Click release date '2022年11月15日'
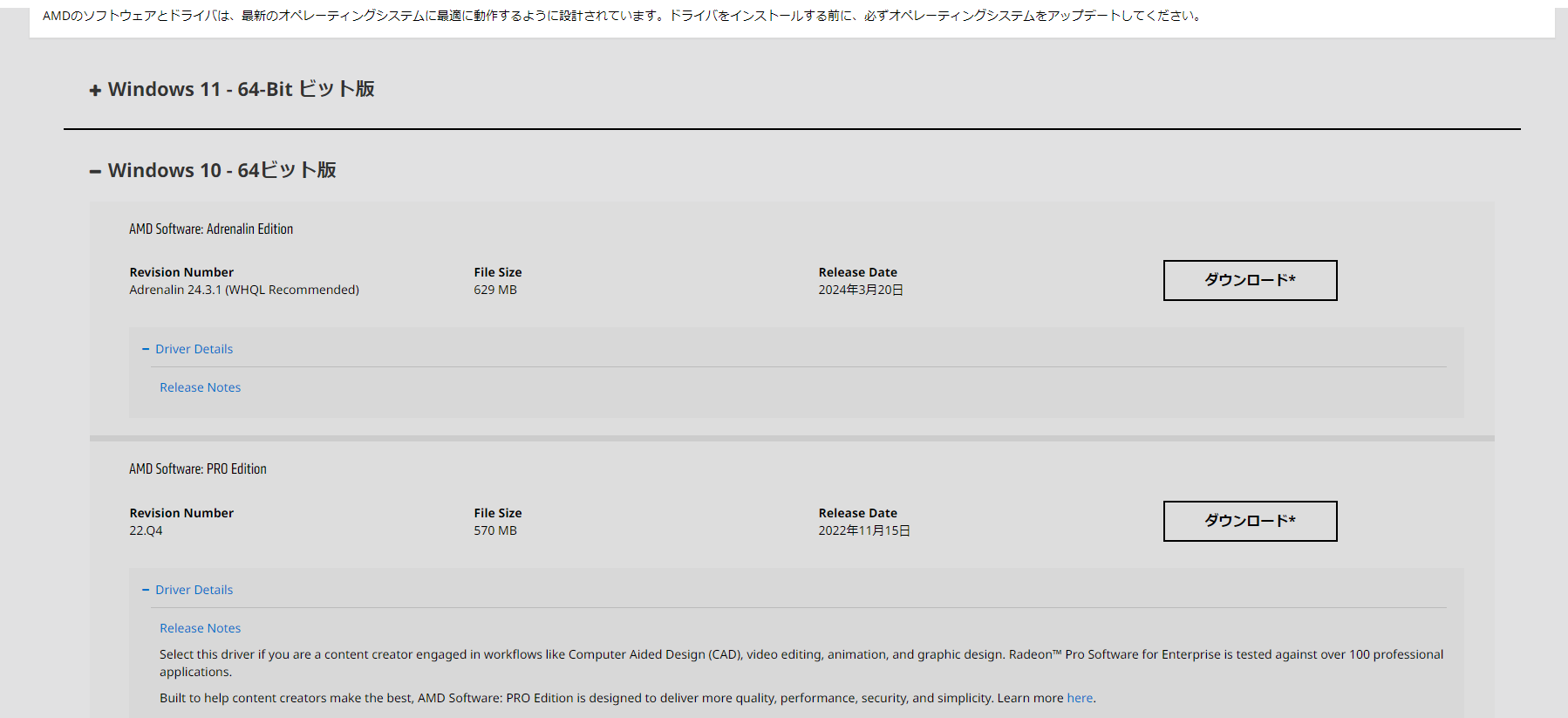Image resolution: width=1568 pixels, height=718 pixels. 864,530
